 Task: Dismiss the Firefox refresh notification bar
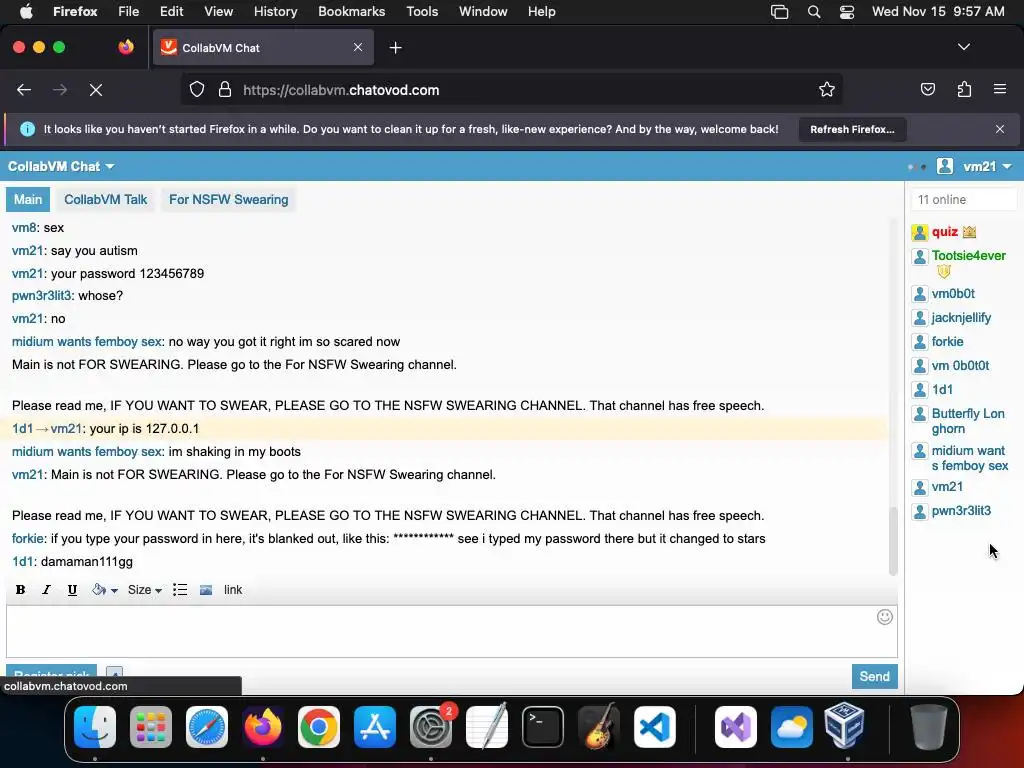pyautogui.click(x=1000, y=129)
